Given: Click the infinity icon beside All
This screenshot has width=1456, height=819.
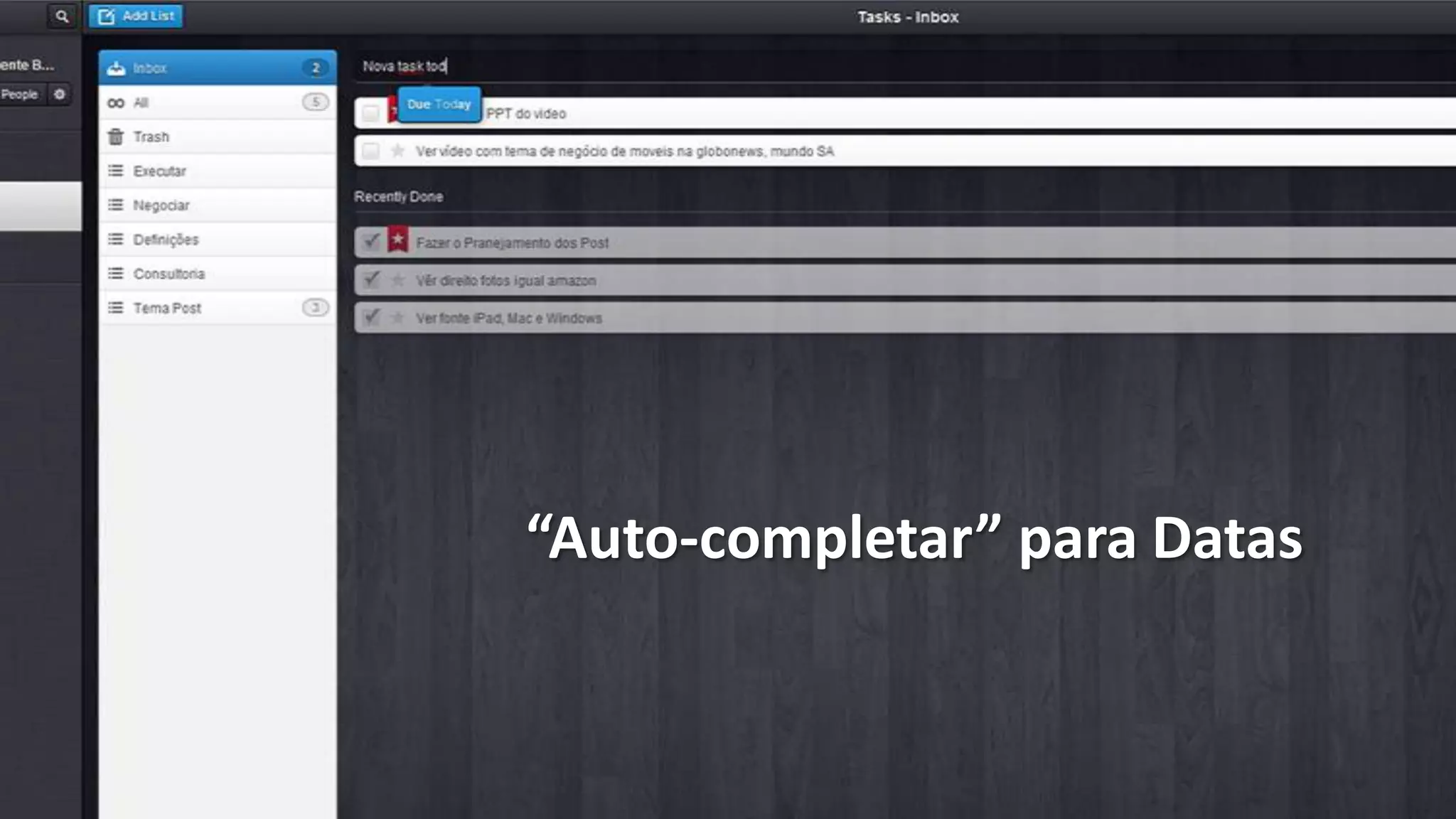Looking at the screenshot, I should pyautogui.click(x=116, y=103).
